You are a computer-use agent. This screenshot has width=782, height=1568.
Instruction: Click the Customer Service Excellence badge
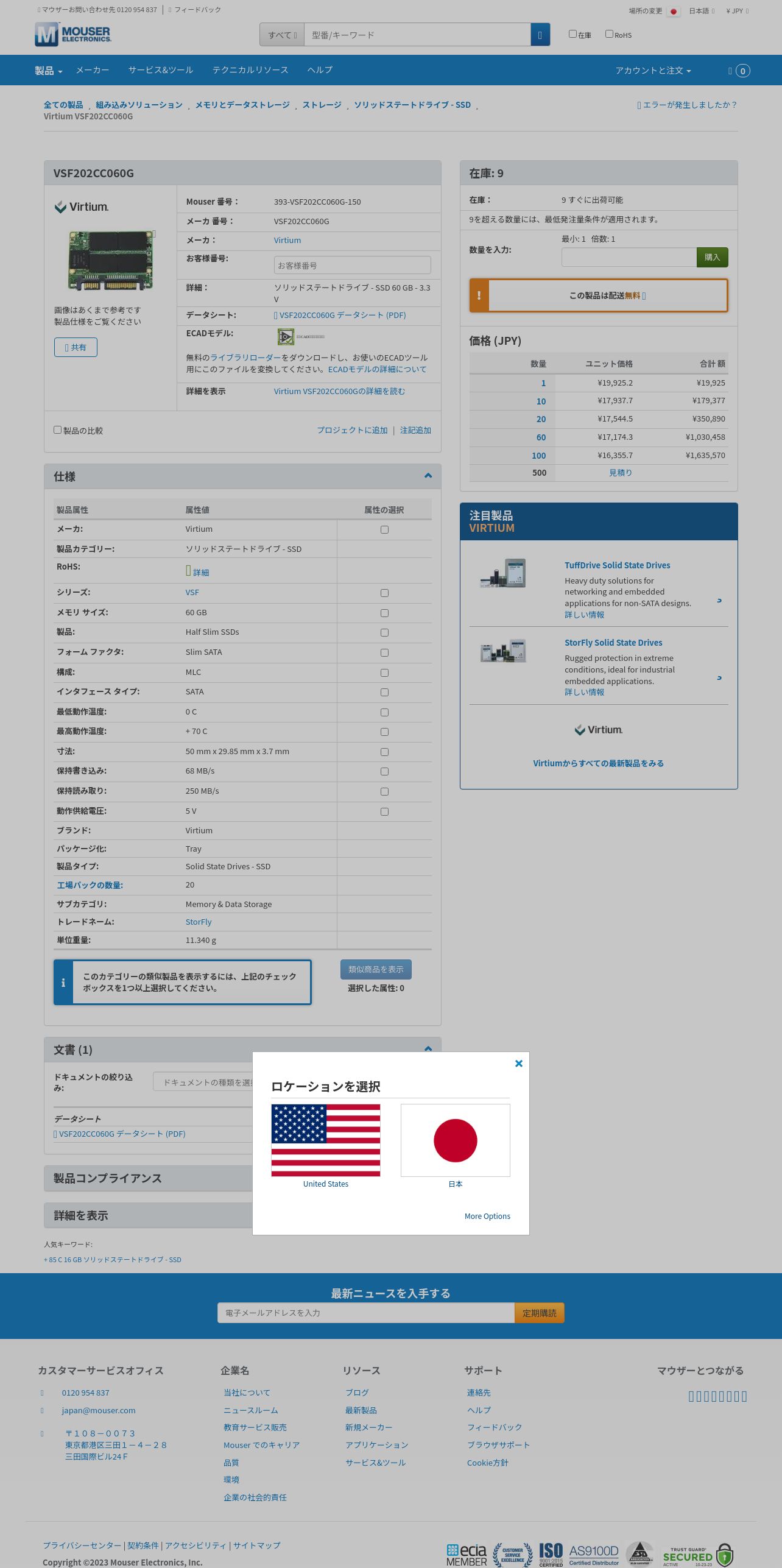[x=512, y=1555]
